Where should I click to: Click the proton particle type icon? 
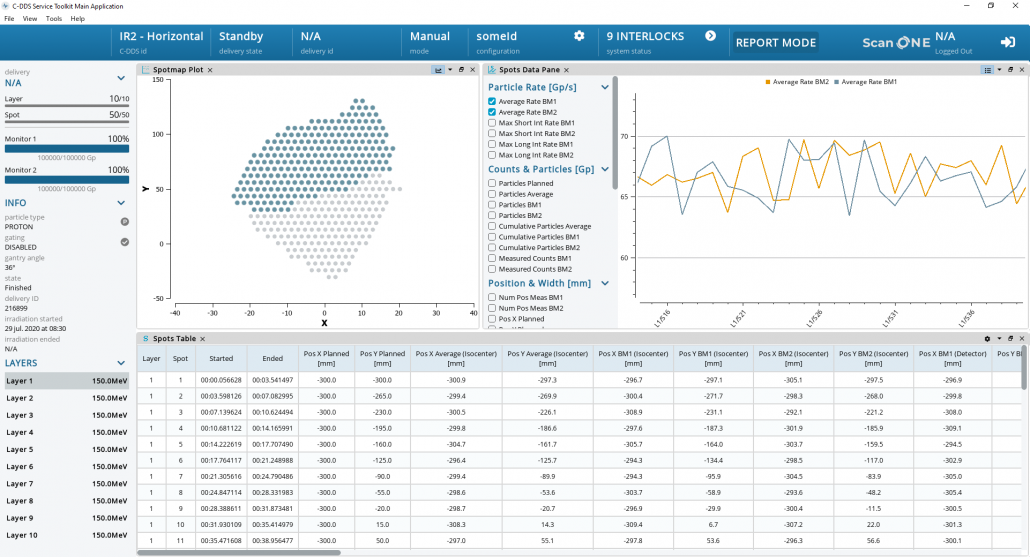tap(125, 221)
